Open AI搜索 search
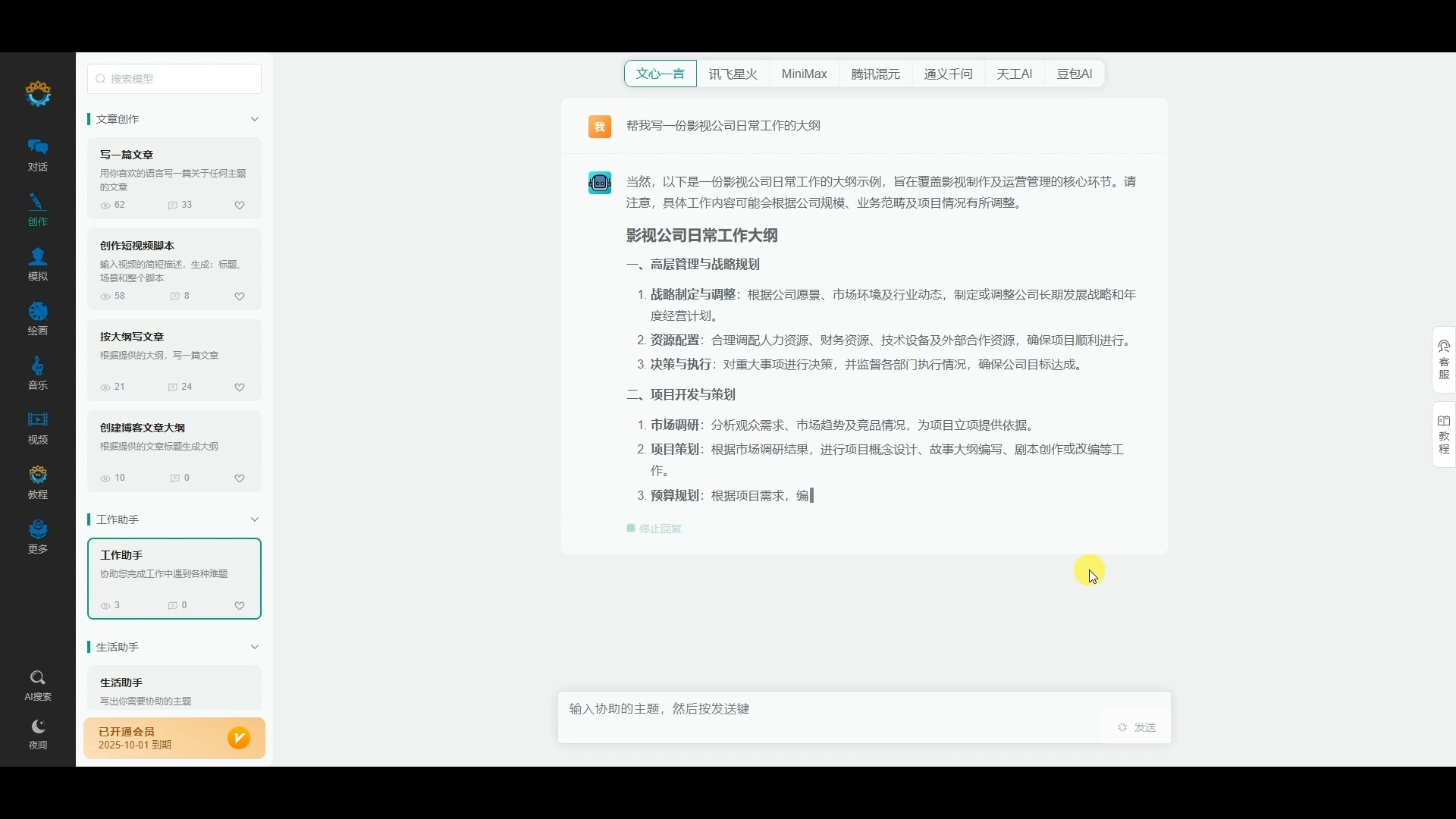 (x=38, y=686)
